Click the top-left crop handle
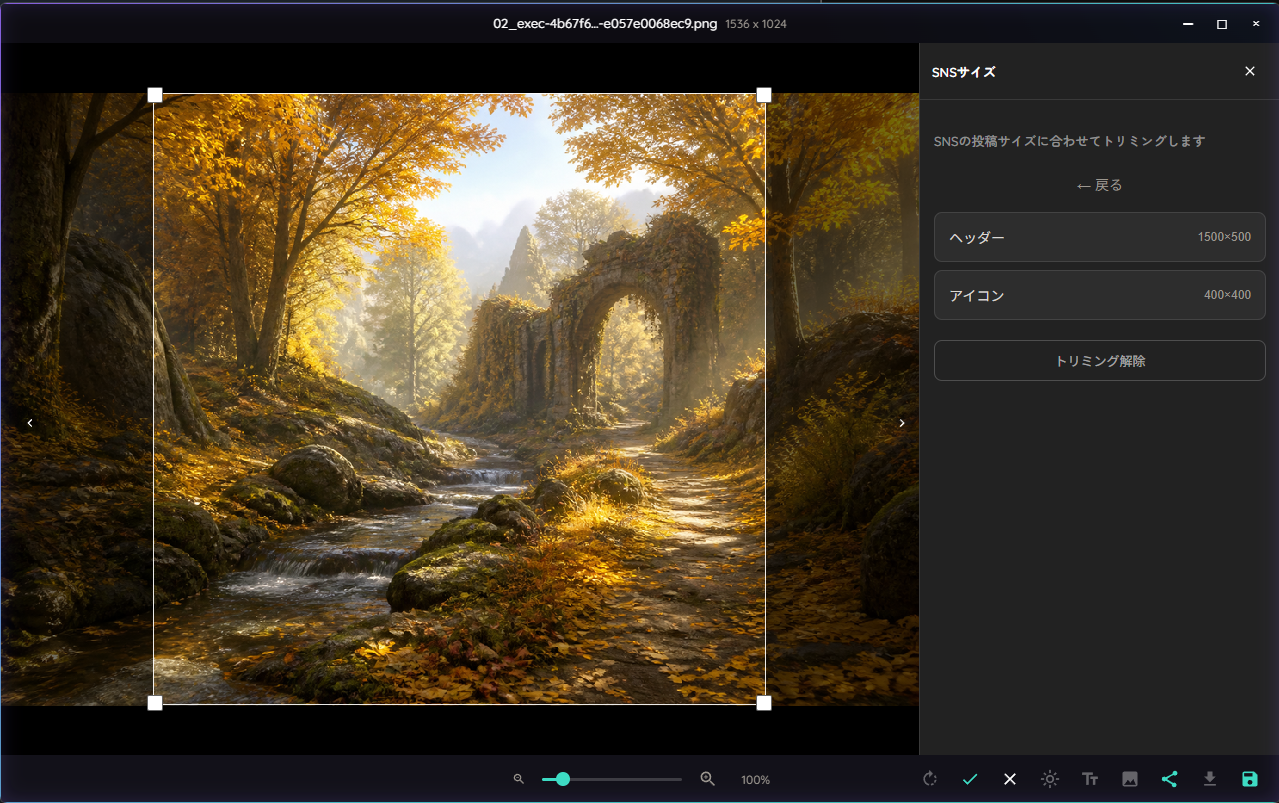Image resolution: width=1279 pixels, height=803 pixels. pyautogui.click(x=155, y=95)
